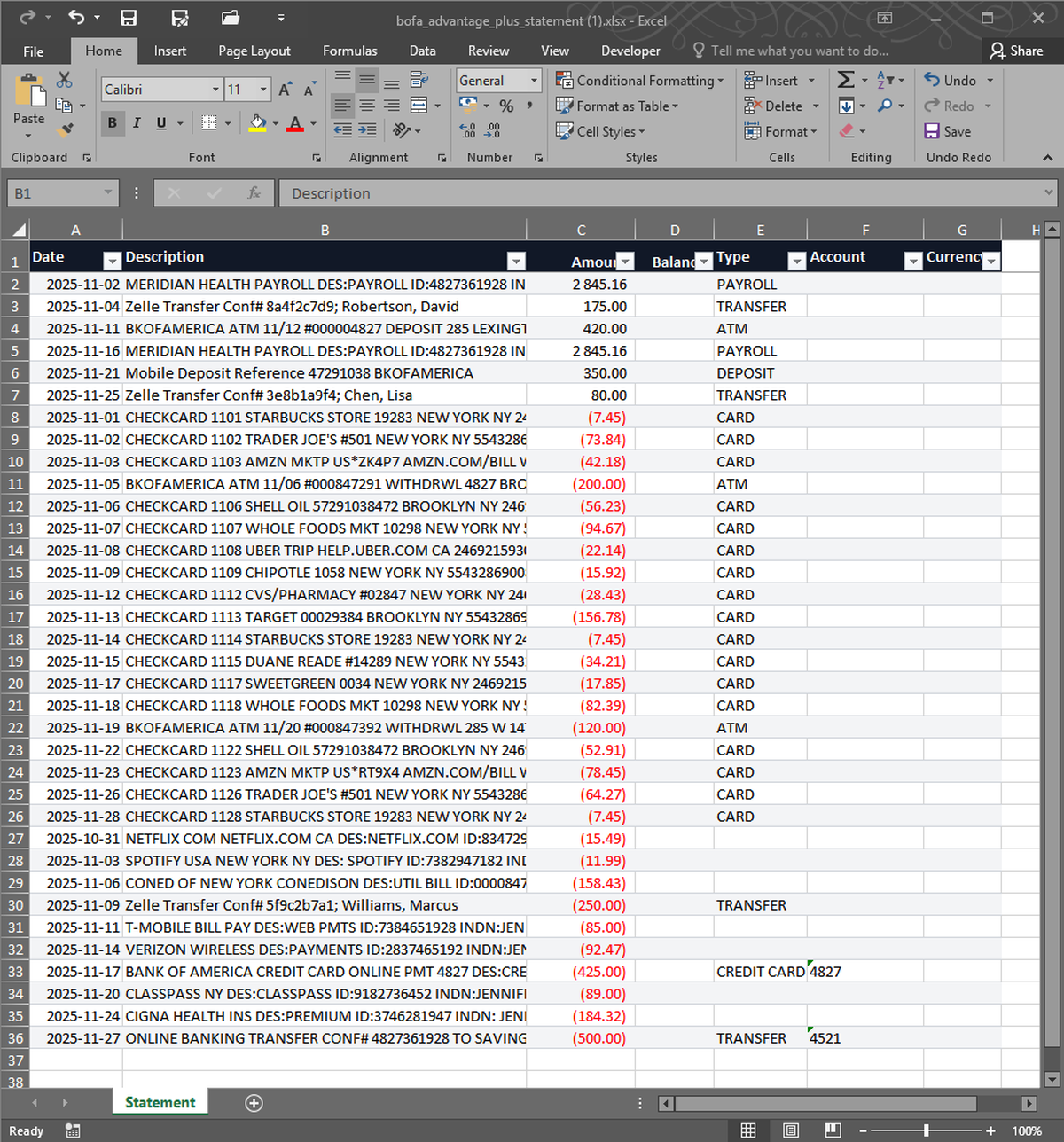Click the Merge & Center icon
Image resolution: width=1064 pixels, height=1142 pixels.
pos(419,106)
